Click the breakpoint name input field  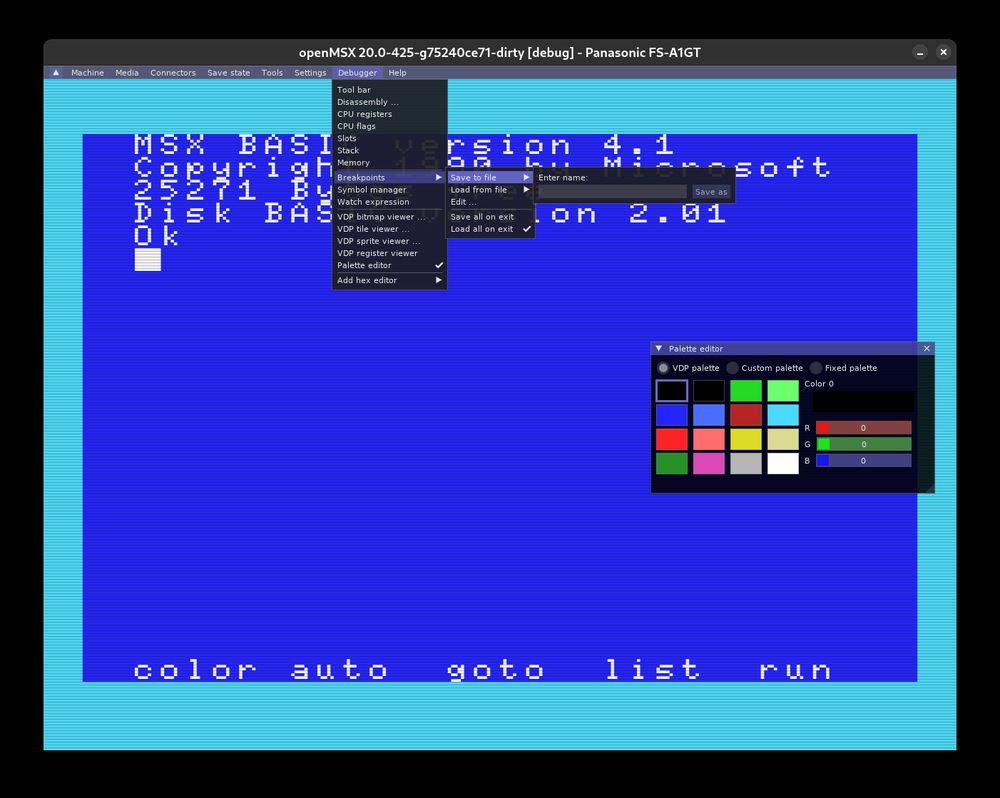(611, 190)
